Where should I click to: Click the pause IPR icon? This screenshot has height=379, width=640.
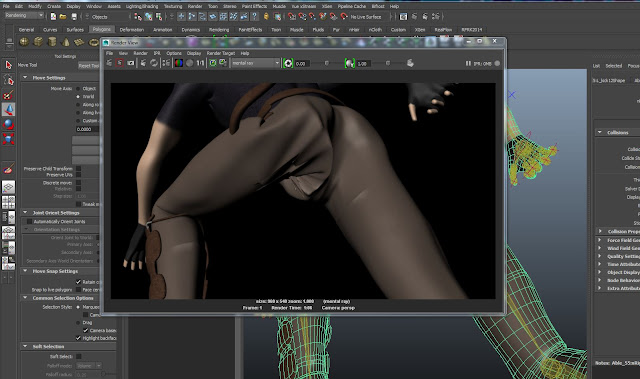[x=468, y=63]
